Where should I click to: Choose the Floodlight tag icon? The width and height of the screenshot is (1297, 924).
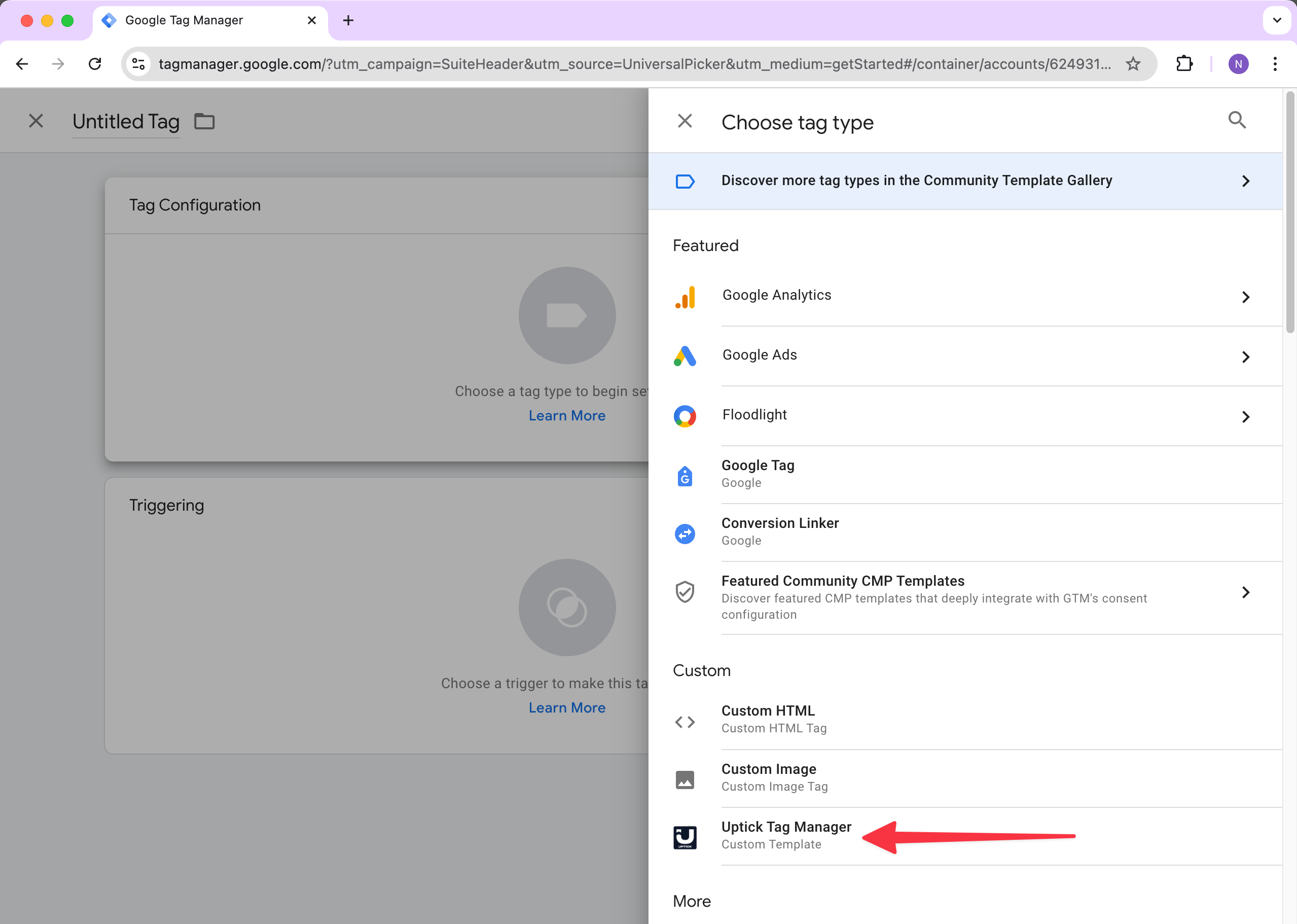click(x=685, y=416)
